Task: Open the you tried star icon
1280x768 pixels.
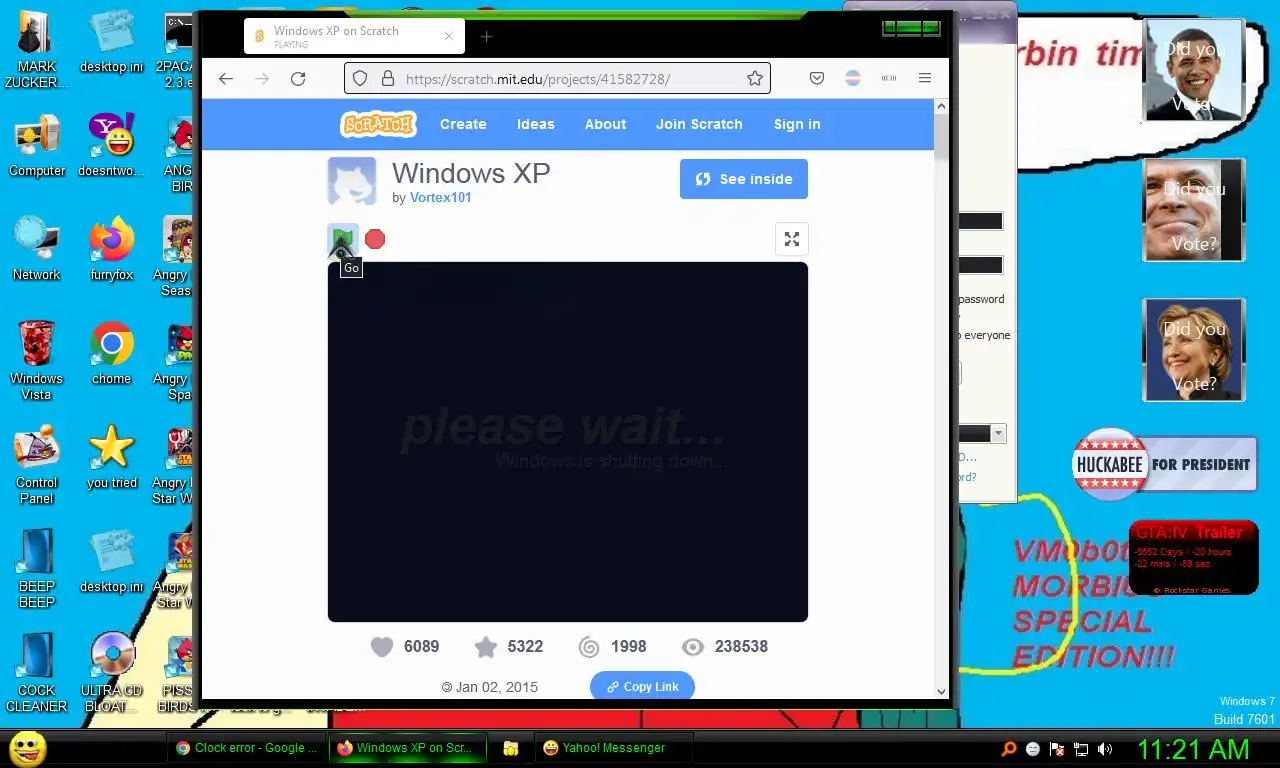Action: pos(111,457)
